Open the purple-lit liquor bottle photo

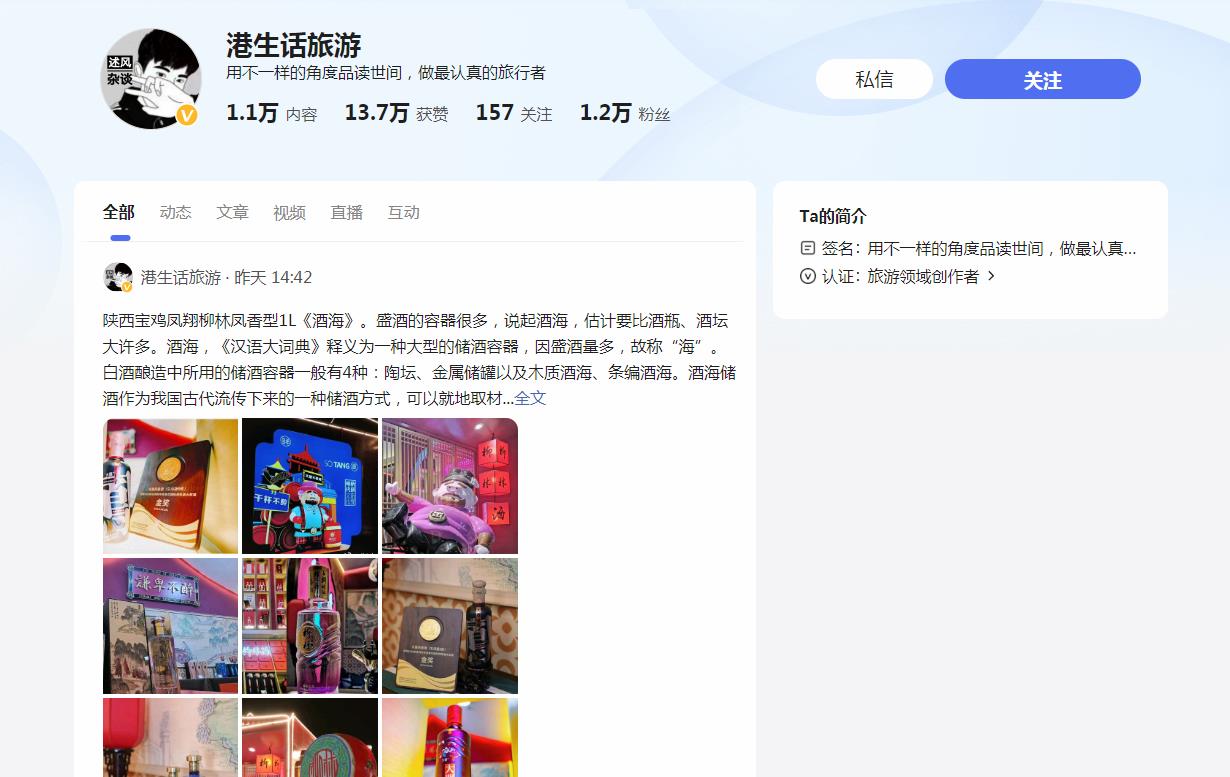(310, 626)
